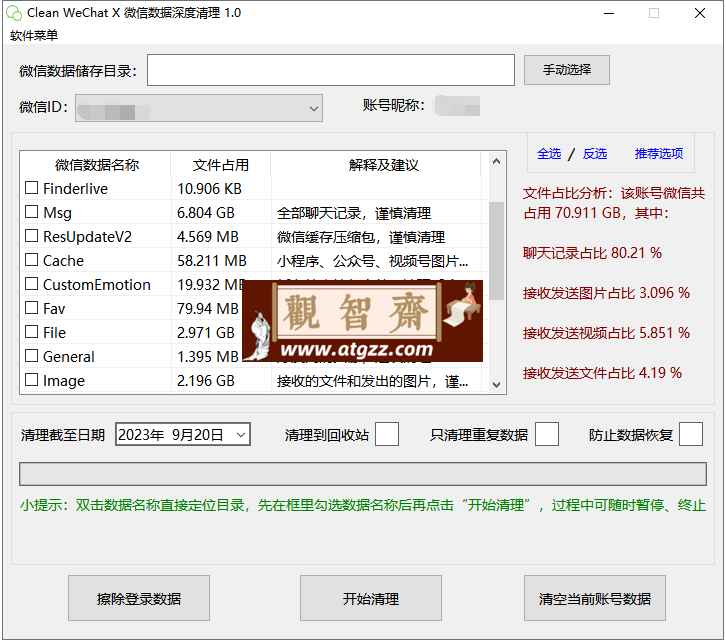This screenshot has height=642, width=726.
Task: Click the 全部聊天记录，谨慎清理 description
Action: (354, 213)
